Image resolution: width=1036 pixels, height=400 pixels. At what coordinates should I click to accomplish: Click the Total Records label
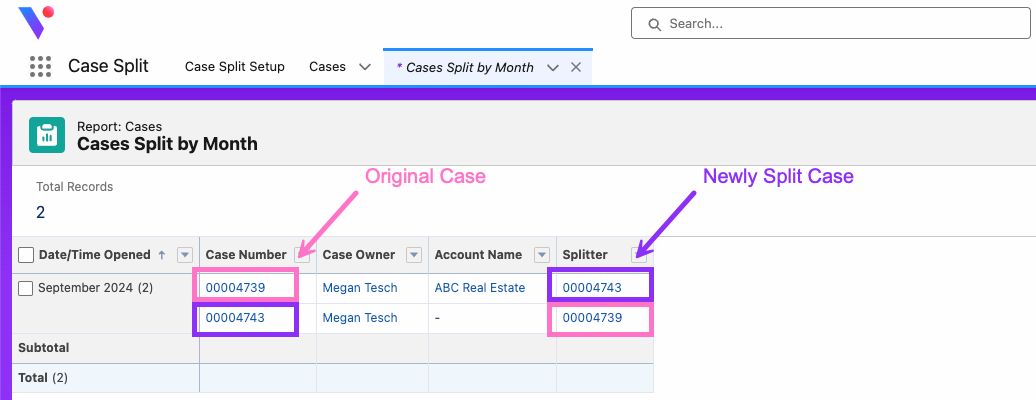tap(75, 187)
